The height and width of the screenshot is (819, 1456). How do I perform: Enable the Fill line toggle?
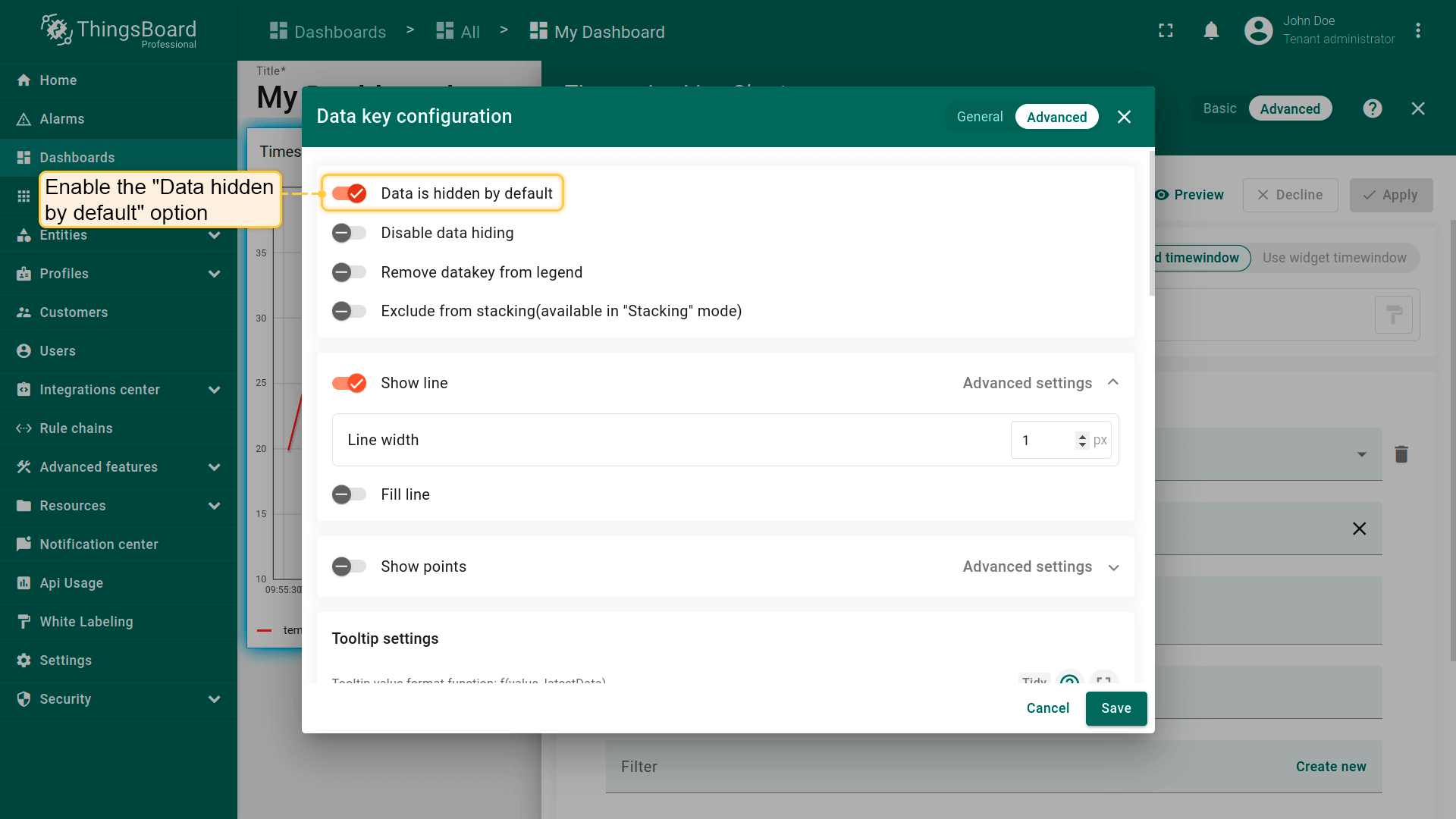(350, 494)
